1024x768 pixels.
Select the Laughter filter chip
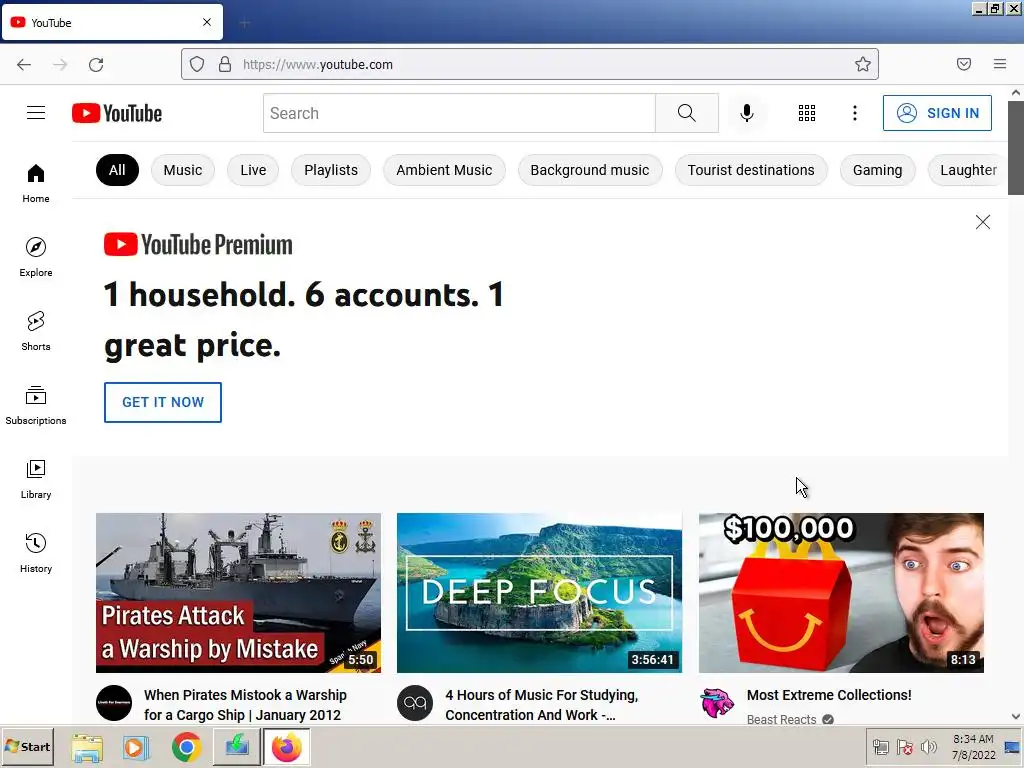(x=968, y=170)
